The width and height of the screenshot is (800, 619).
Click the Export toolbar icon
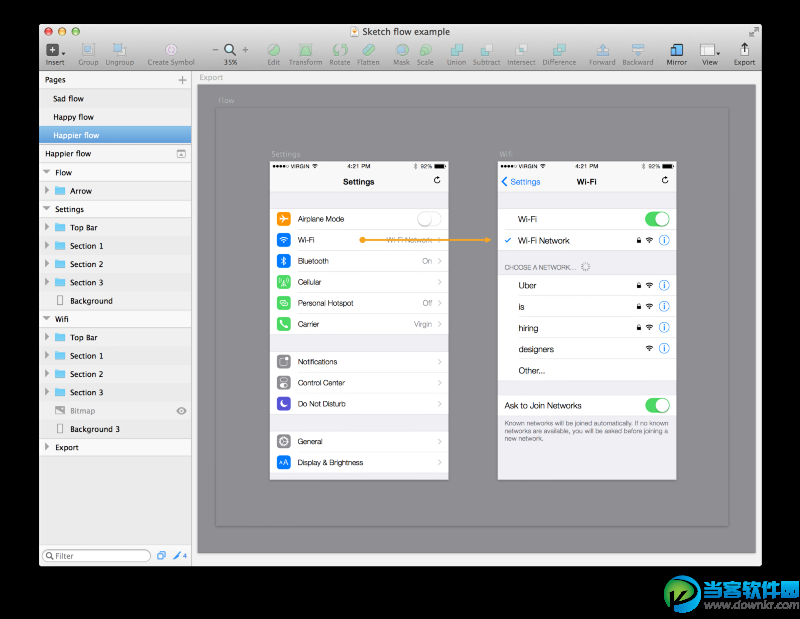(744, 49)
